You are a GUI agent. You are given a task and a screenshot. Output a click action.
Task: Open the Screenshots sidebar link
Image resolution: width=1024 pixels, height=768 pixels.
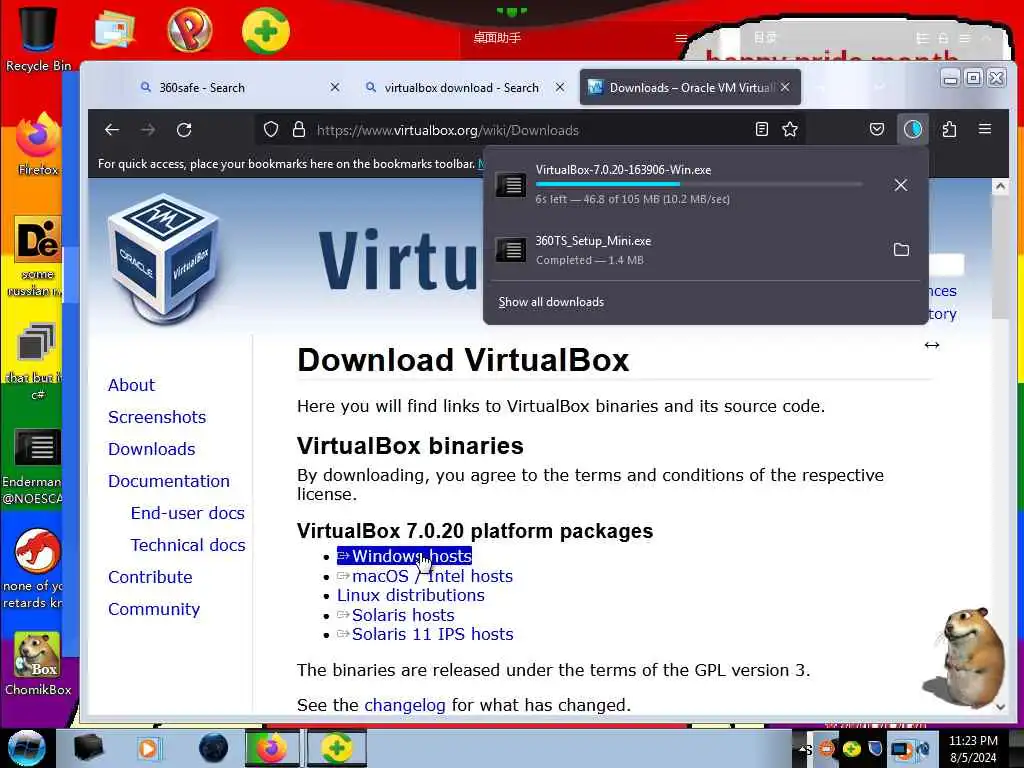coord(157,417)
